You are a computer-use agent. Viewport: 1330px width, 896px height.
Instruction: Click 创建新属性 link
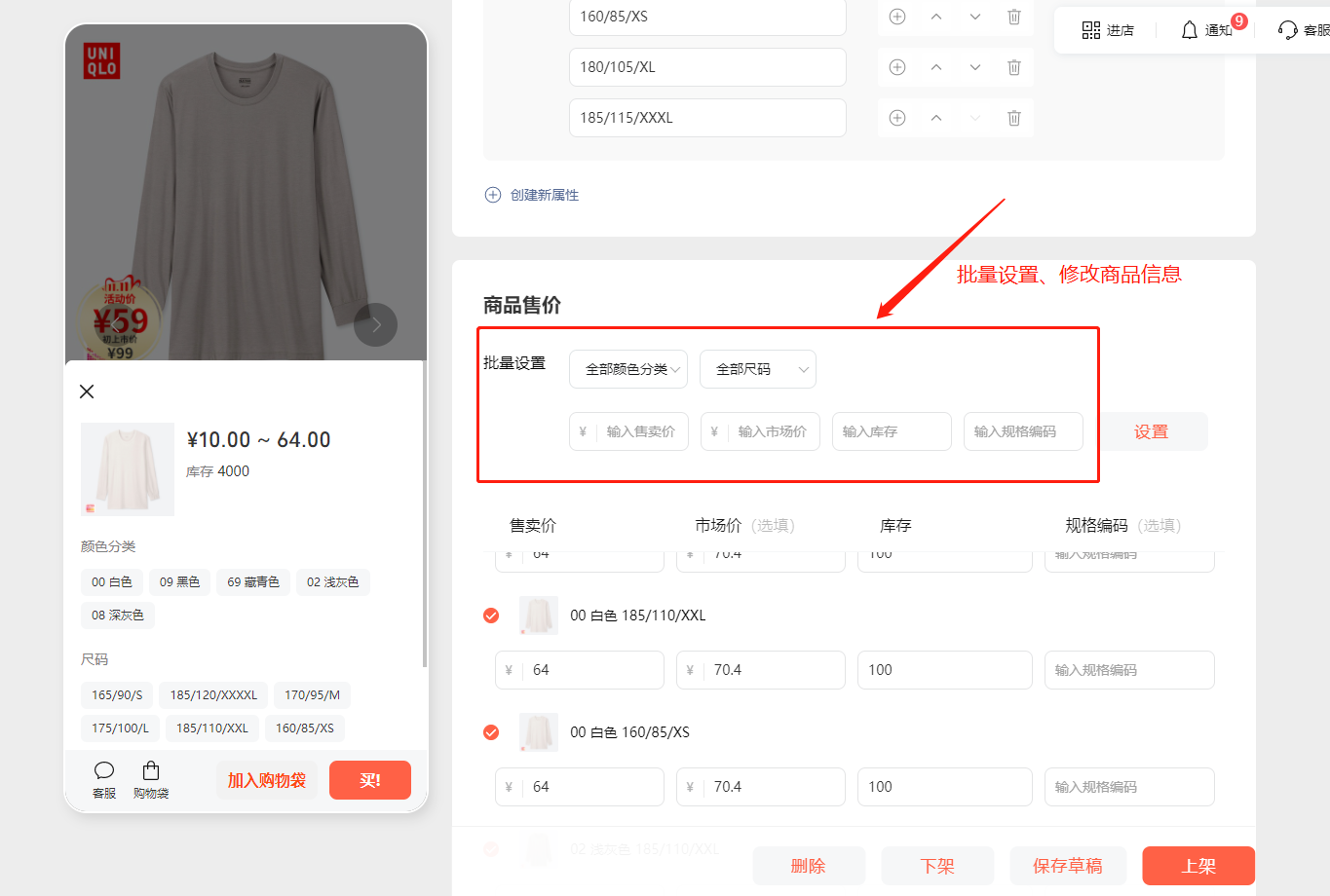(532, 195)
